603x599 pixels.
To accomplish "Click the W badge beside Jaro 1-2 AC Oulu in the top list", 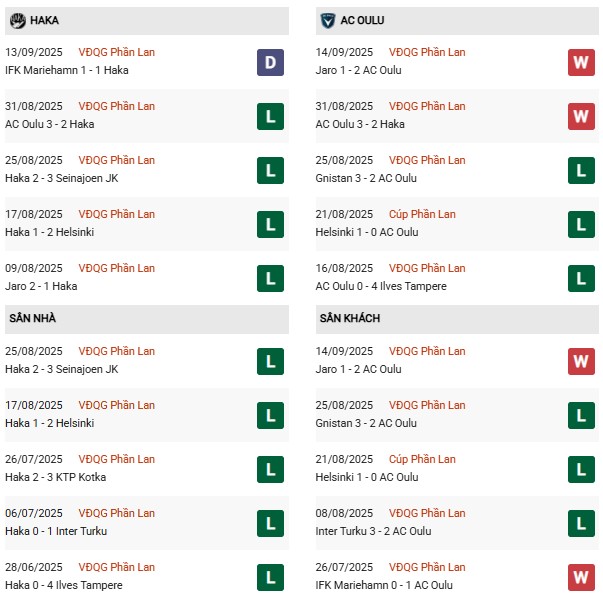I will click(581, 62).
